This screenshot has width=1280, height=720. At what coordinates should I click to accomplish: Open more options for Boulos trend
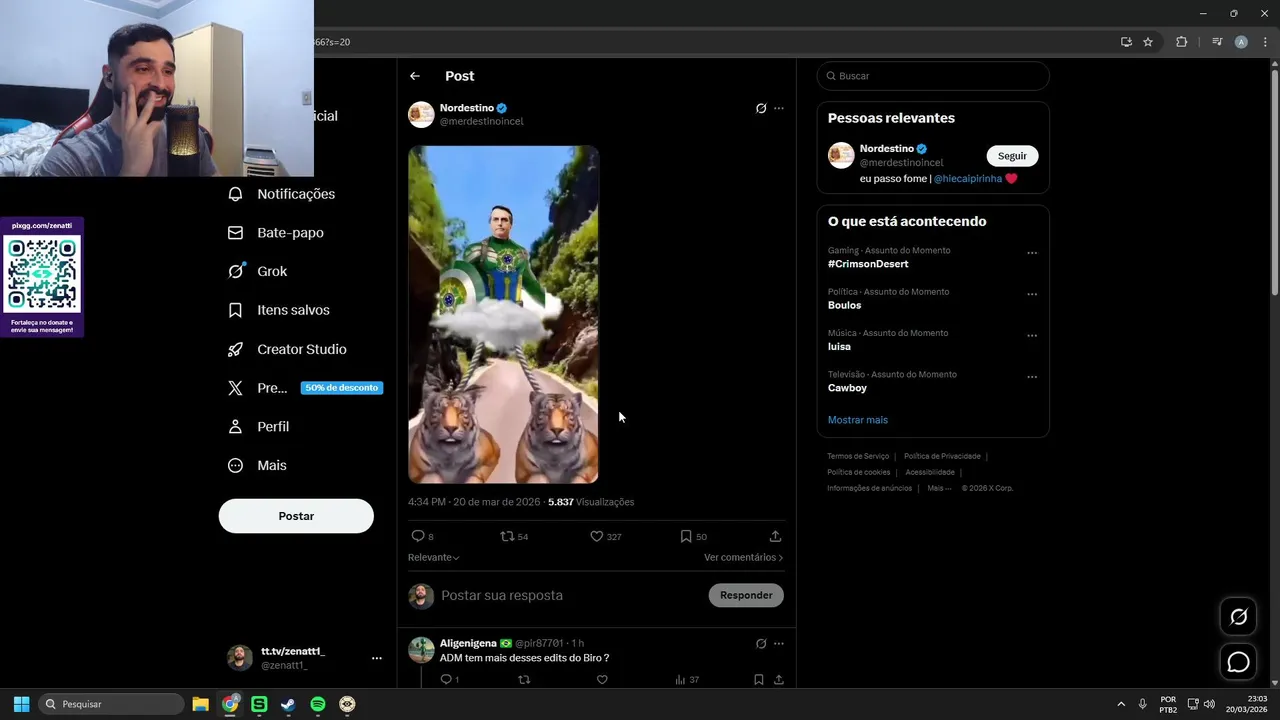click(1032, 294)
